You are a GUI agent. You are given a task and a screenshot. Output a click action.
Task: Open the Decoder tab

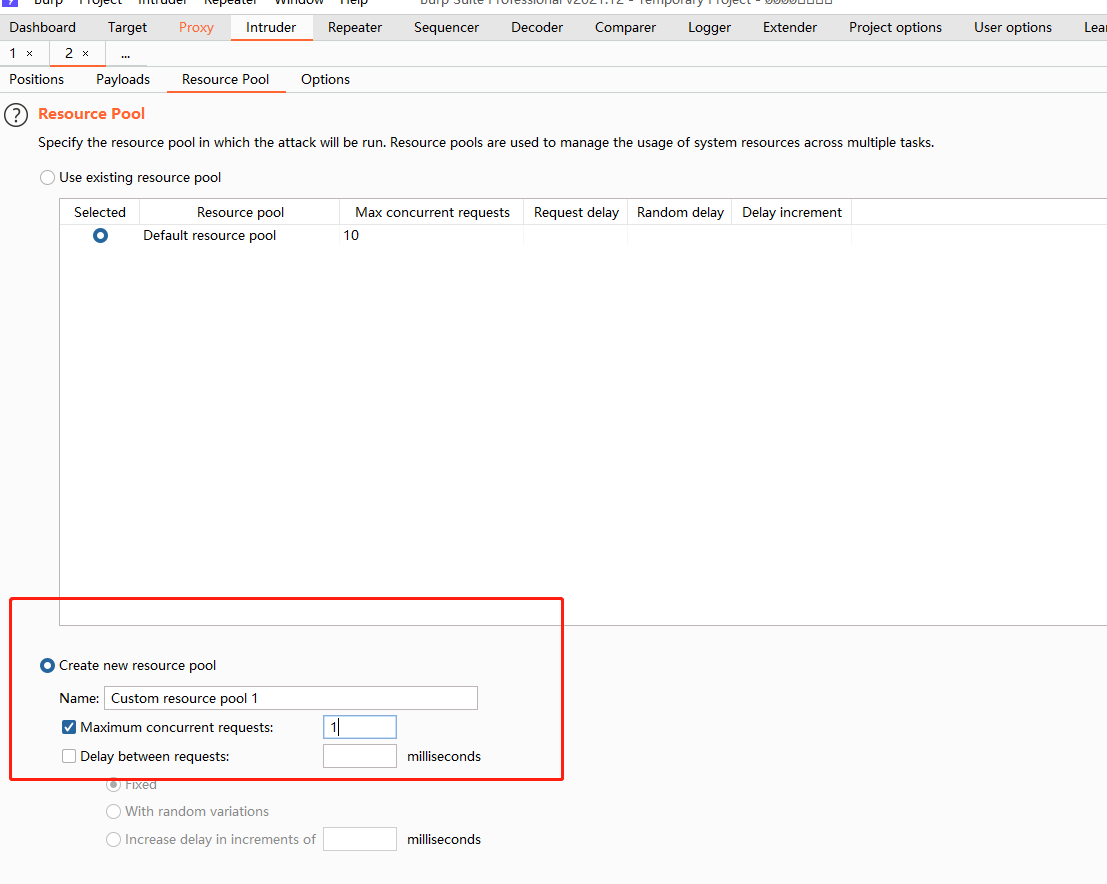click(537, 28)
